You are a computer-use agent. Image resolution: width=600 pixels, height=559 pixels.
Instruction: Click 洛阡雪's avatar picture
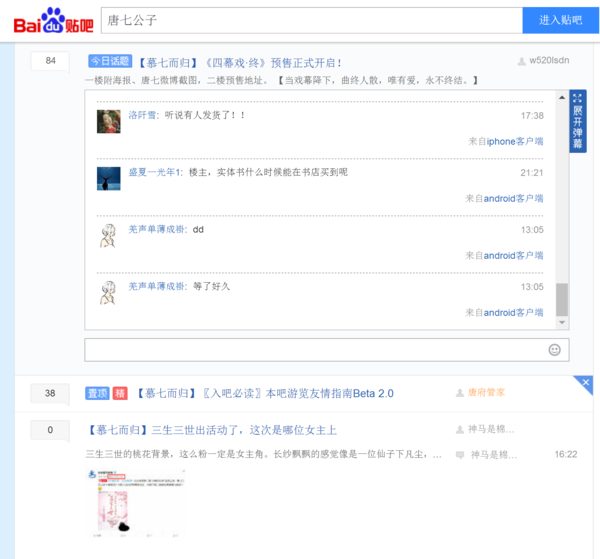click(x=109, y=121)
